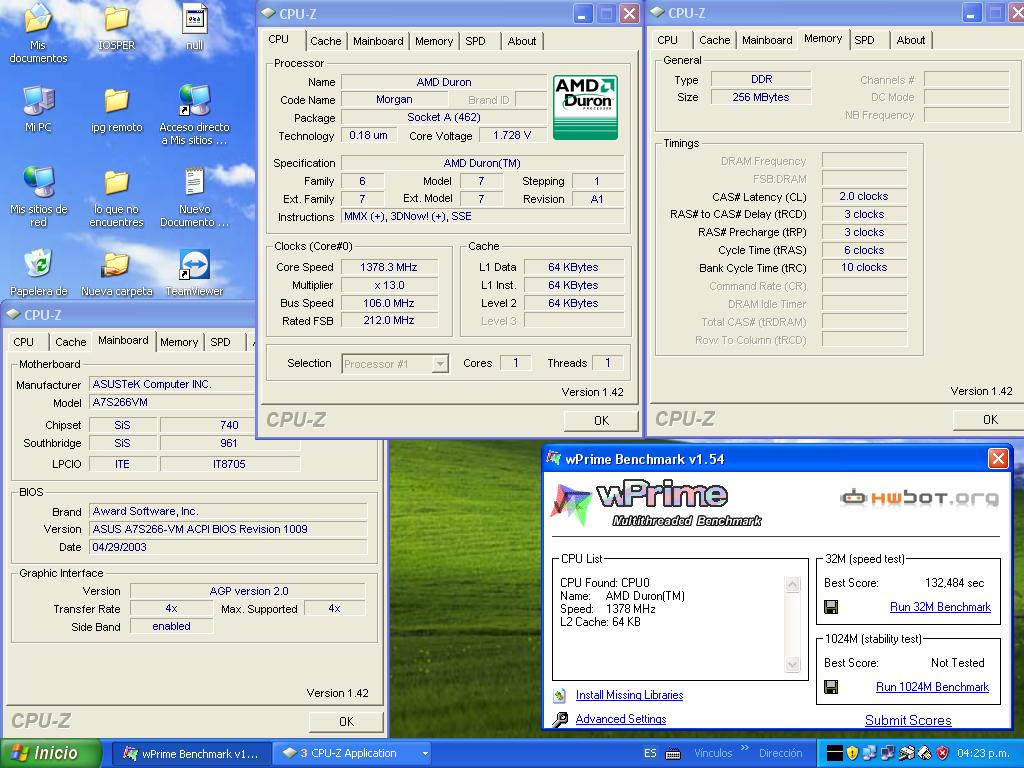Screen dimensions: 1024x768
Task: Click the 132,484 sec best score
Action: [x=954, y=583]
